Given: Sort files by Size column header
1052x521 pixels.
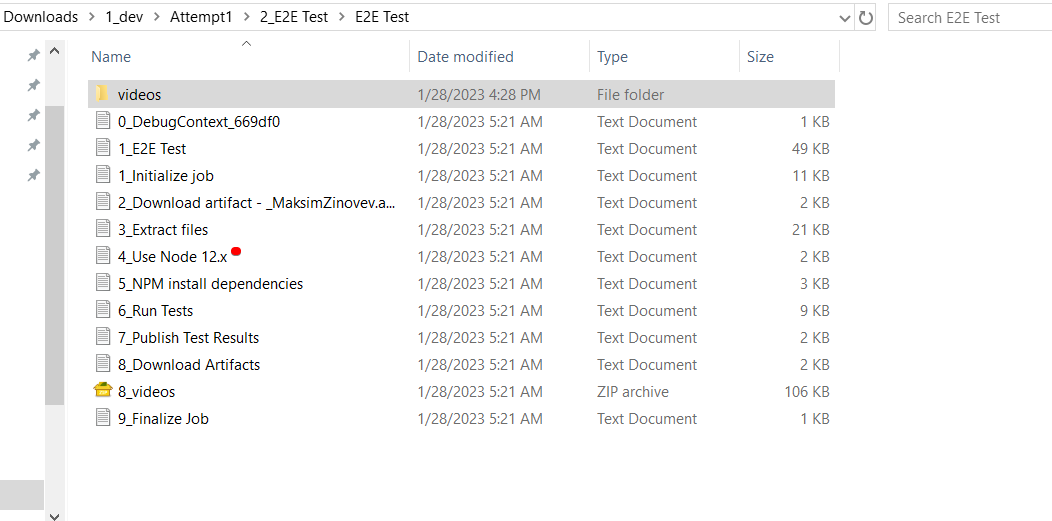Looking at the screenshot, I should (x=760, y=57).
